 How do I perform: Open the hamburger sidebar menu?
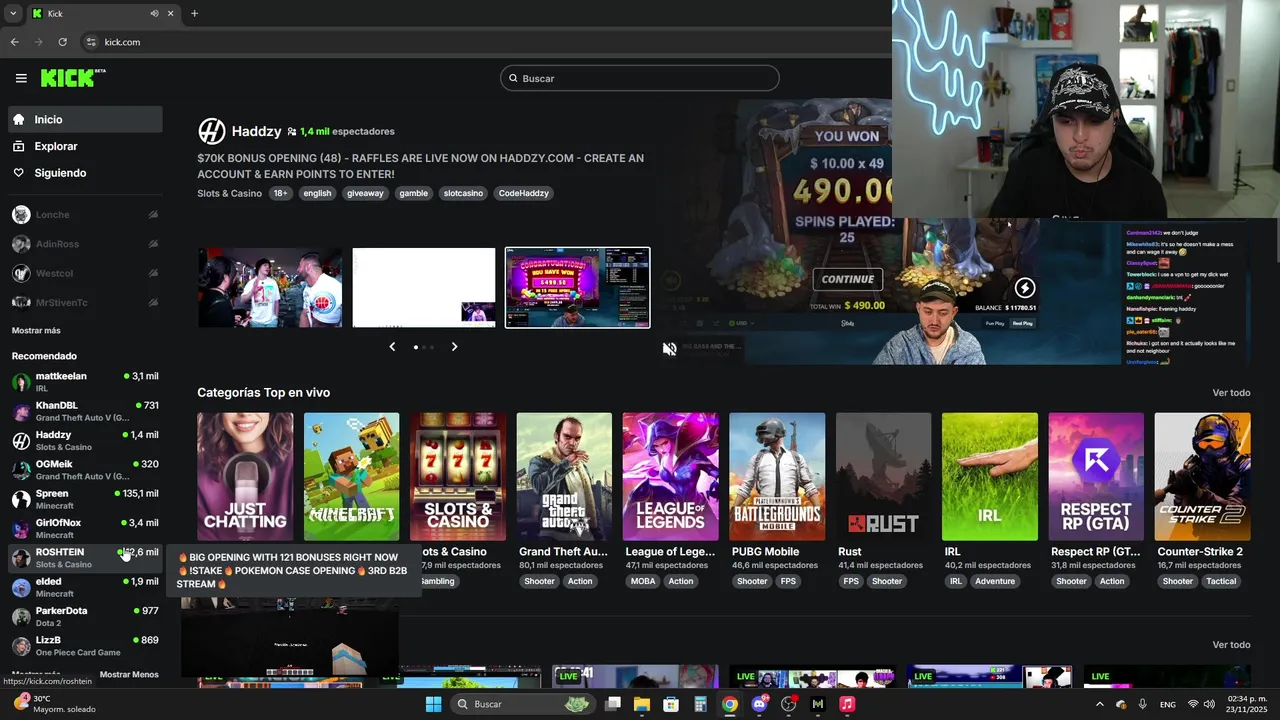21,78
